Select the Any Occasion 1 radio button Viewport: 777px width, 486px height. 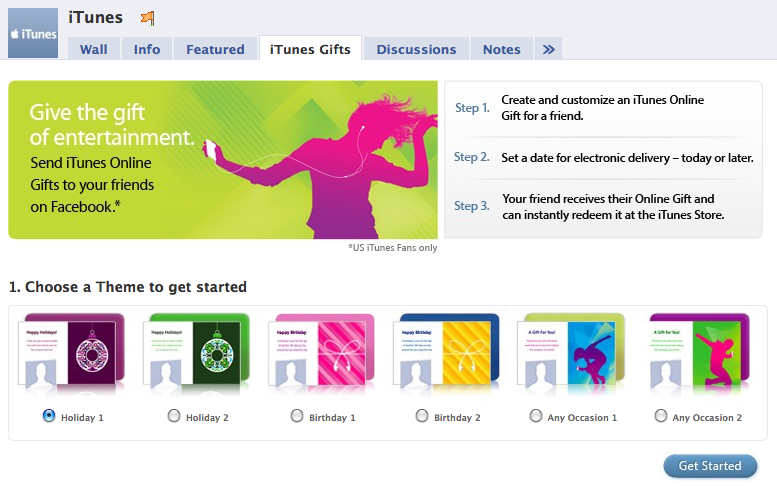(536, 416)
